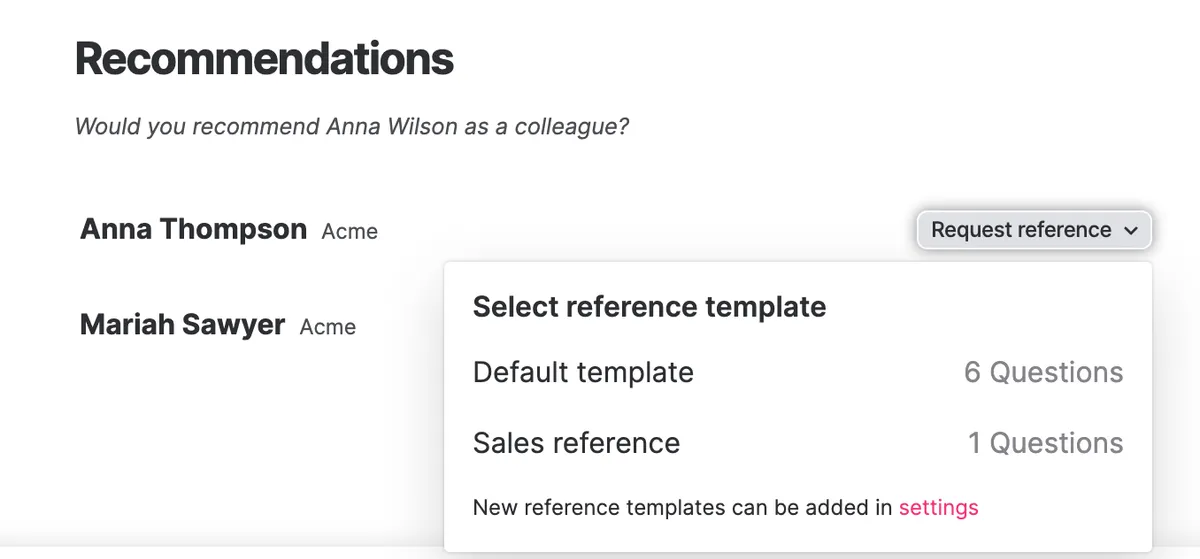Click the chevron arrow on Request reference
Viewport: 1200px width, 559px height.
click(1131, 231)
